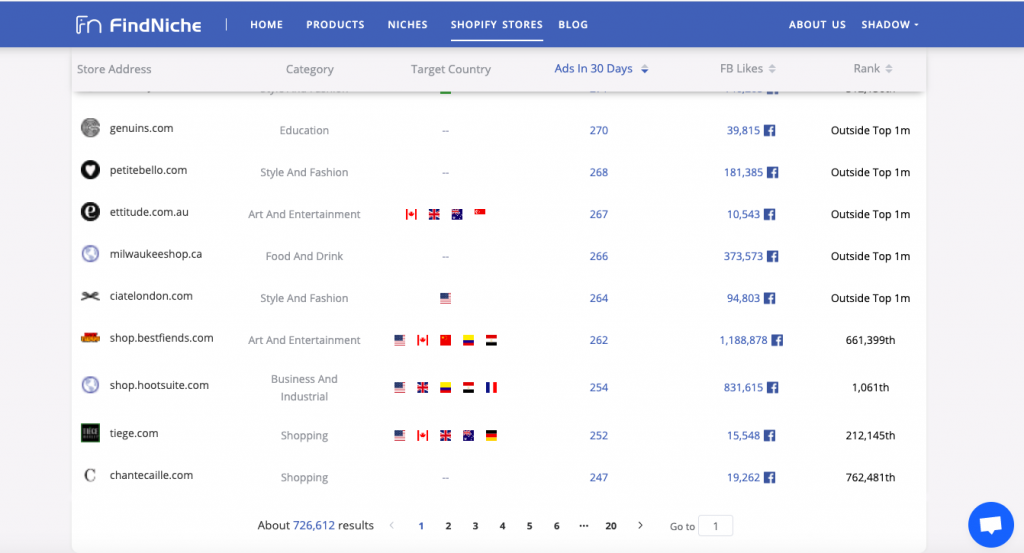Go to pagination page 5

(530, 526)
